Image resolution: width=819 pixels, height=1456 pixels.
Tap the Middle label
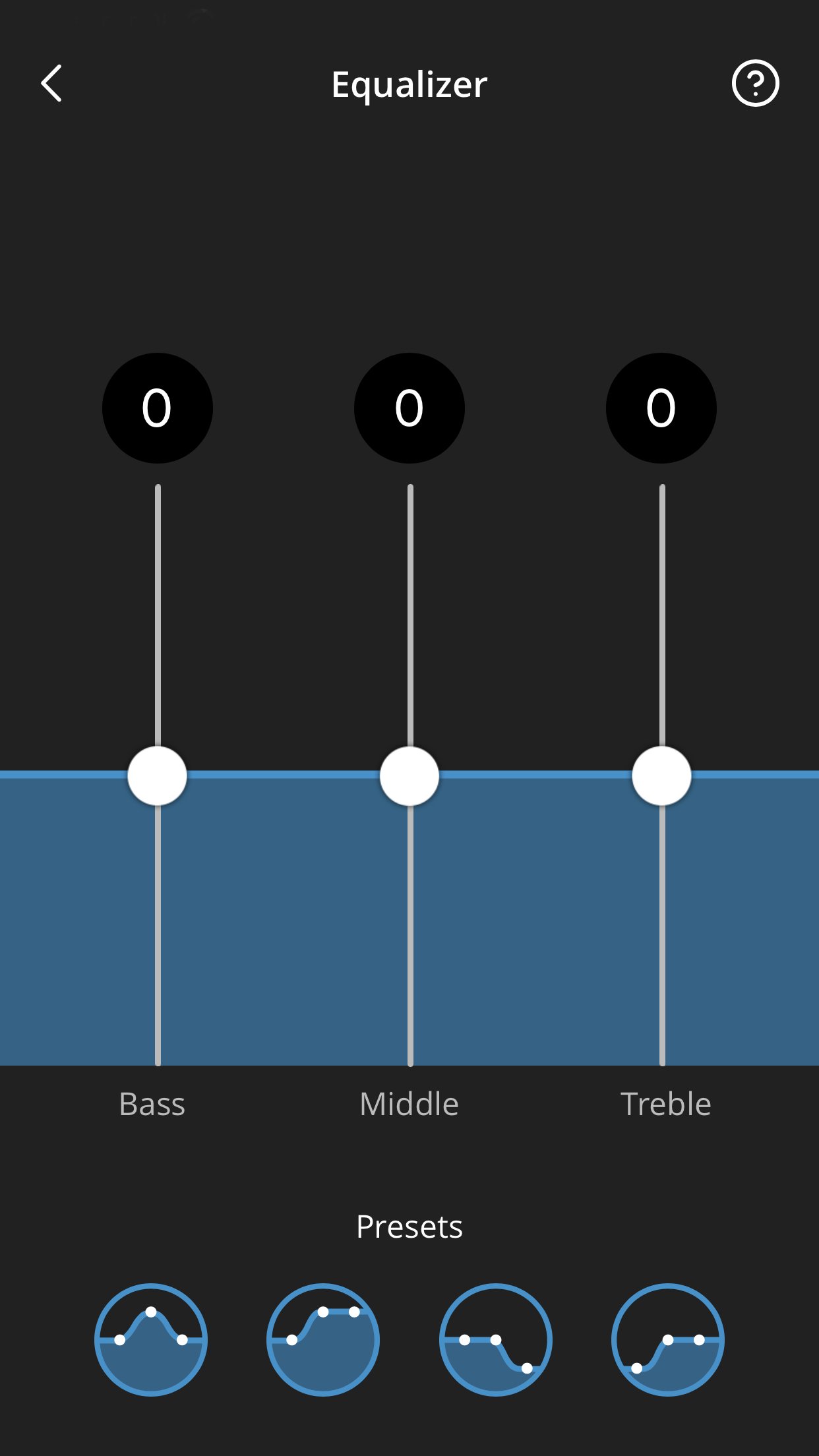click(x=409, y=1104)
